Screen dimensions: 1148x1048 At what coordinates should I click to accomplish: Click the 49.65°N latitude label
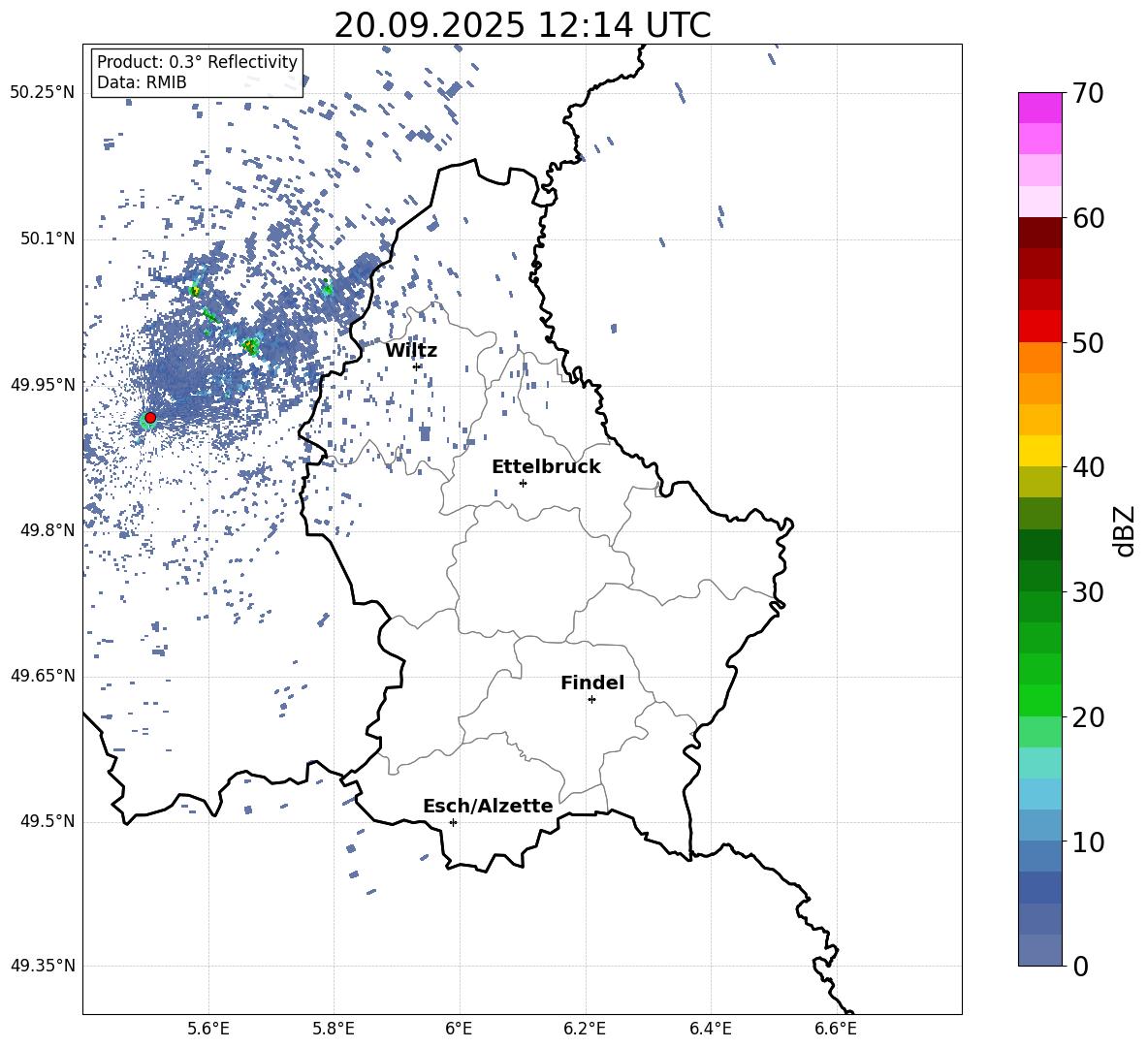click(x=43, y=676)
